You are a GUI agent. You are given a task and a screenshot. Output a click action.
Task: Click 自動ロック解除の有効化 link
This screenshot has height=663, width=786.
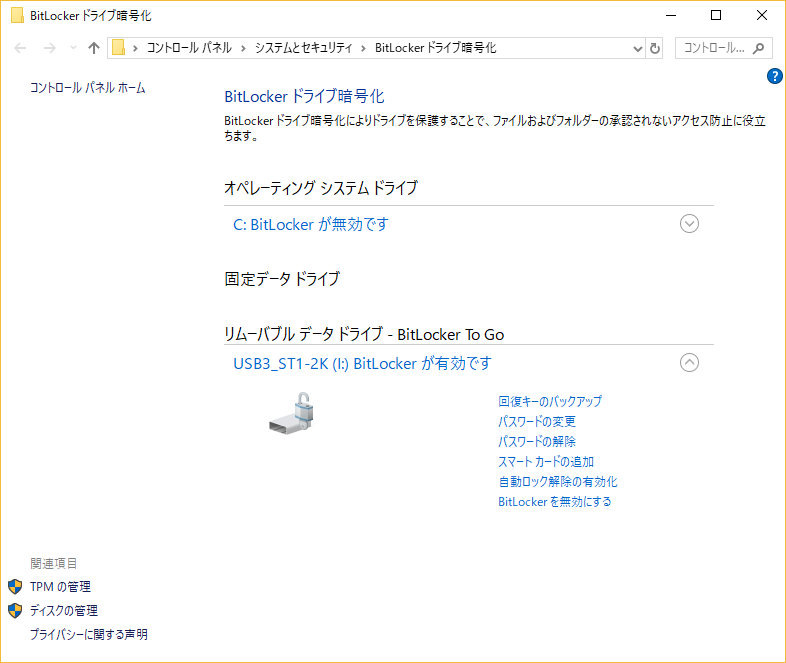tap(558, 482)
